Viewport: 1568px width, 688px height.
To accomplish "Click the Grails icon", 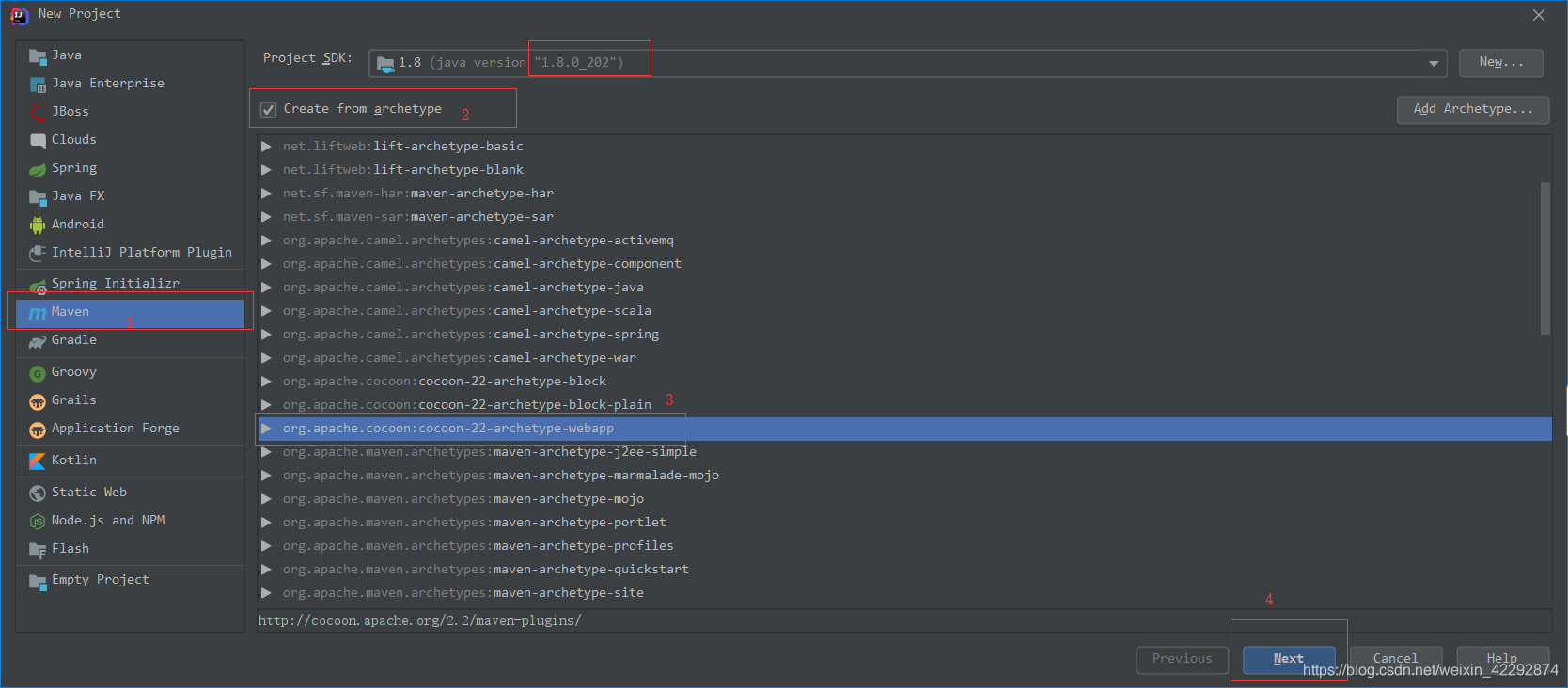I will click(38, 401).
